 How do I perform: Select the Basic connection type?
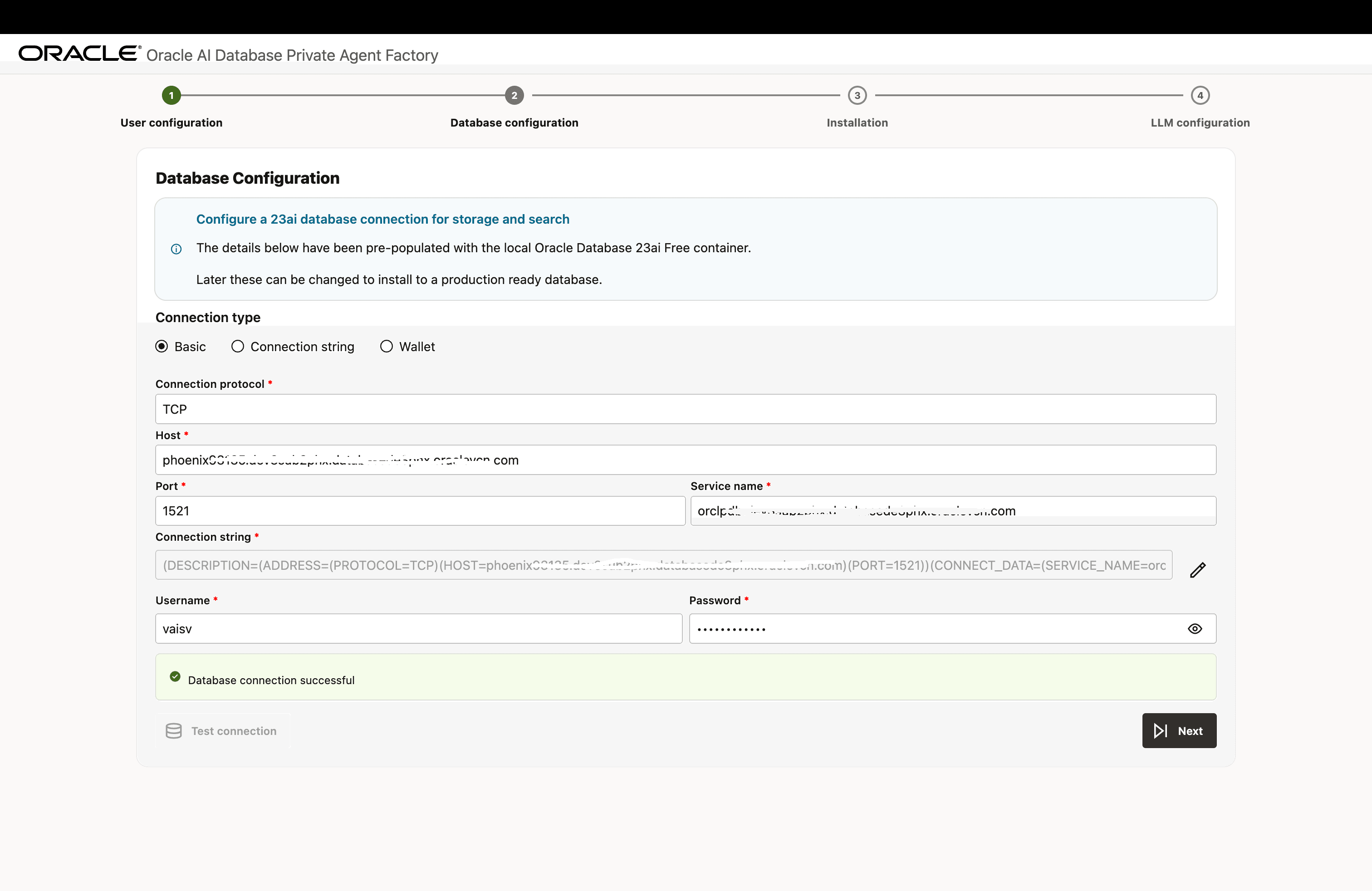(162, 346)
